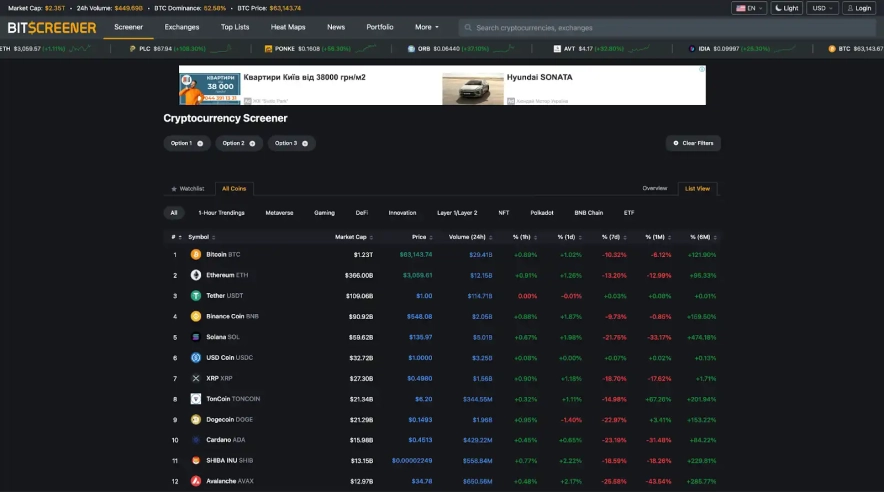Click the Login button
Screen dimensions: 884x492
(859, 8)
